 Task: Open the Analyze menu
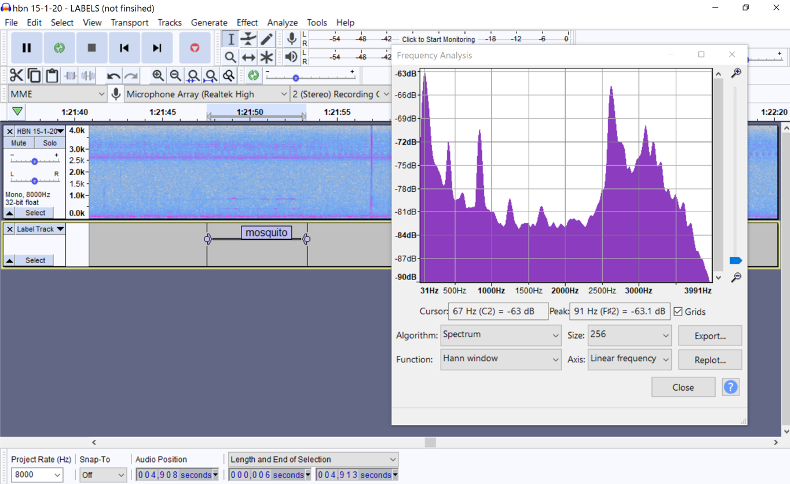pos(282,23)
